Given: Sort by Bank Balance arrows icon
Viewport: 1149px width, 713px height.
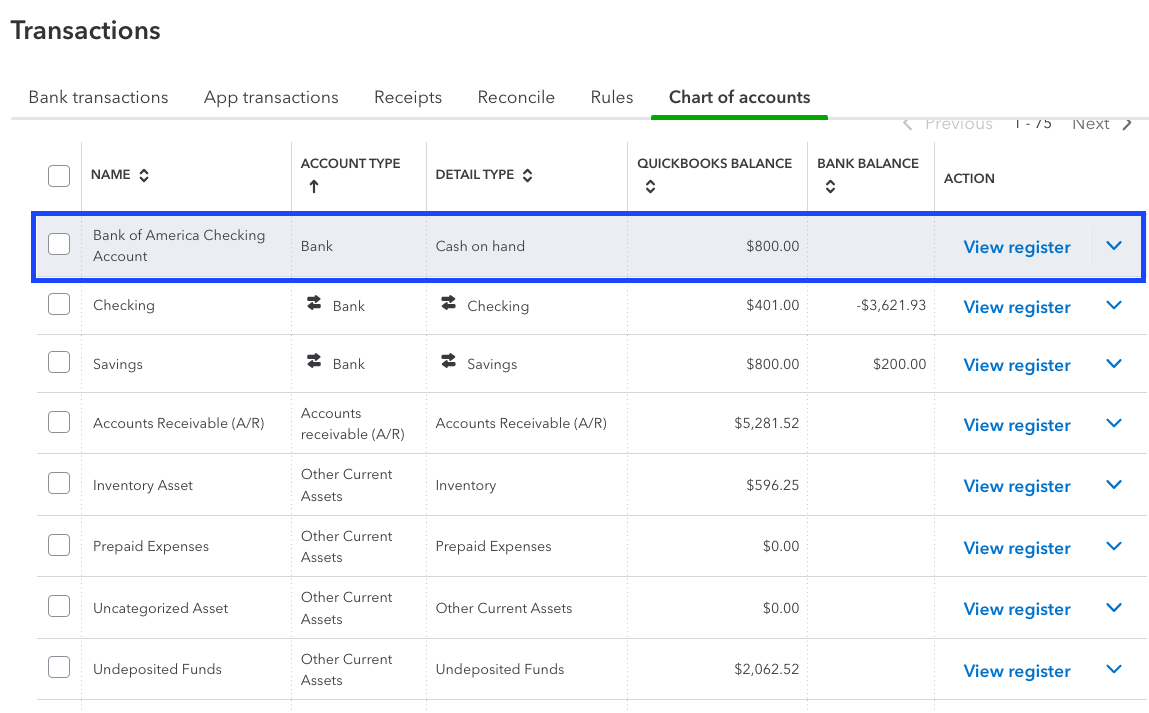Looking at the screenshot, I should tap(830, 187).
